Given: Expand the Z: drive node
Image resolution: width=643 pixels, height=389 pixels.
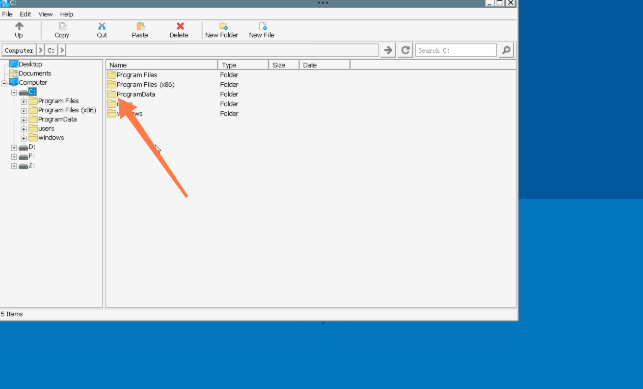Looking at the screenshot, I should click(14, 166).
